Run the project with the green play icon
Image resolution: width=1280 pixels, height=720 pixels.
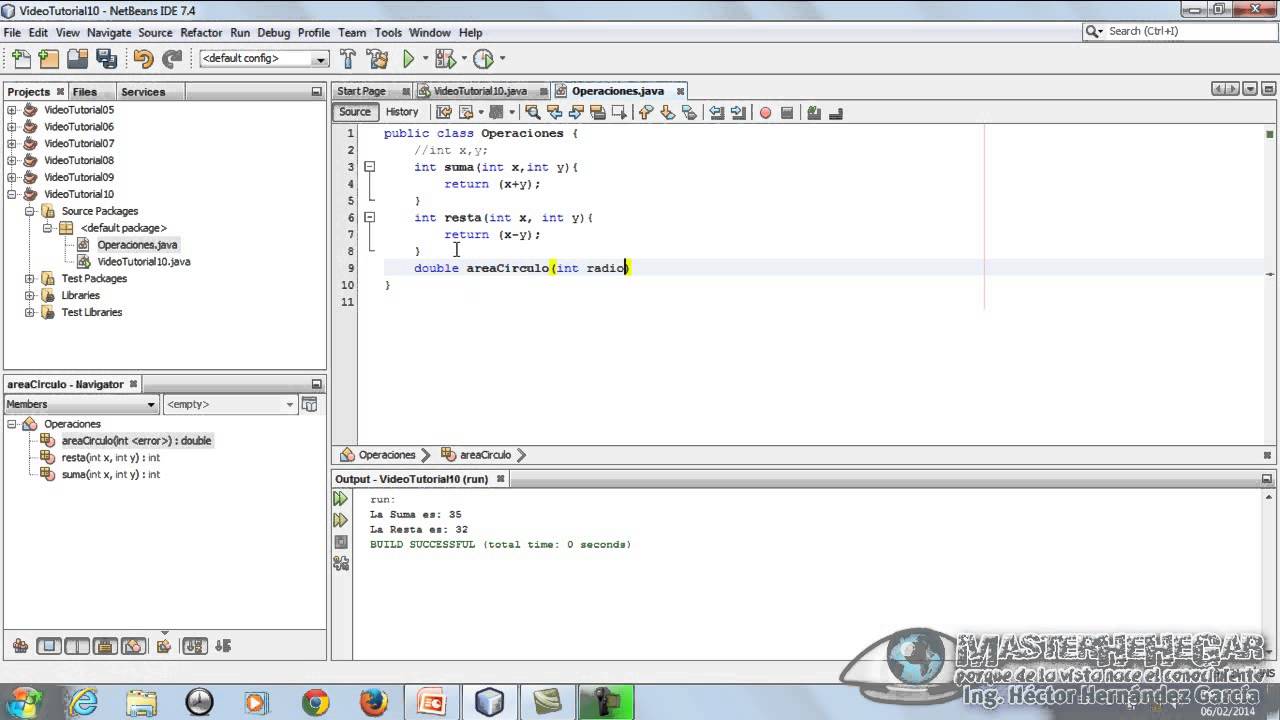408,59
